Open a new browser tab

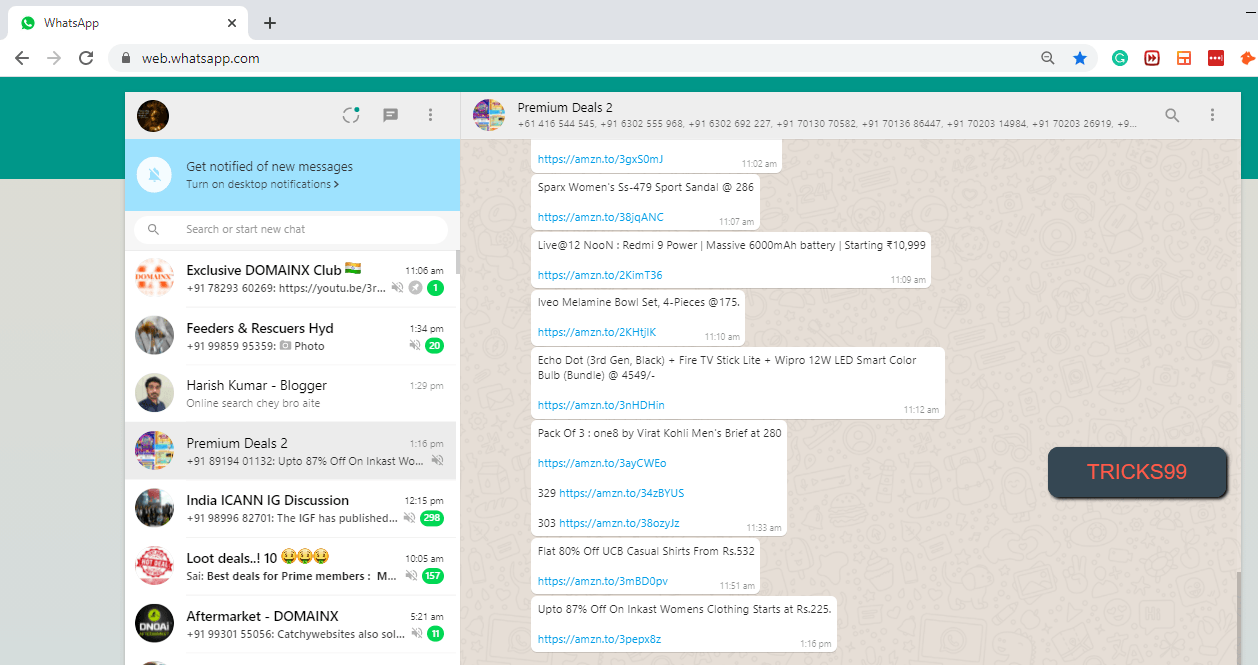pyautogui.click(x=269, y=22)
